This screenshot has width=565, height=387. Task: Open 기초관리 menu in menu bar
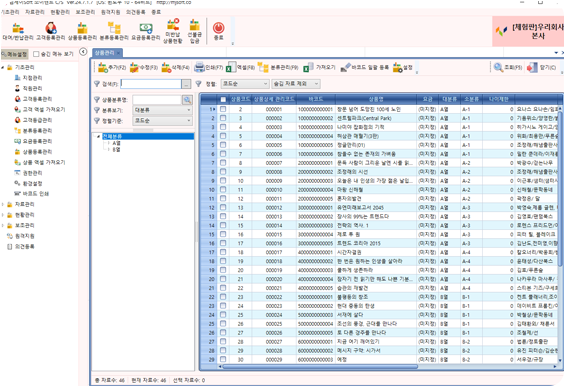[10, 12]
